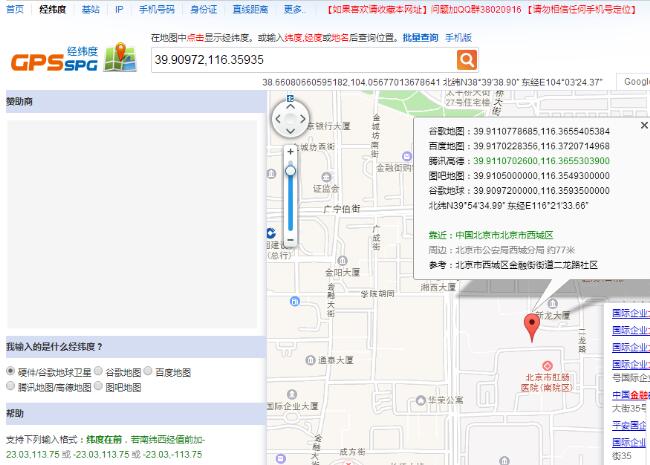Click the 赞助商 section header

[136, 102]
